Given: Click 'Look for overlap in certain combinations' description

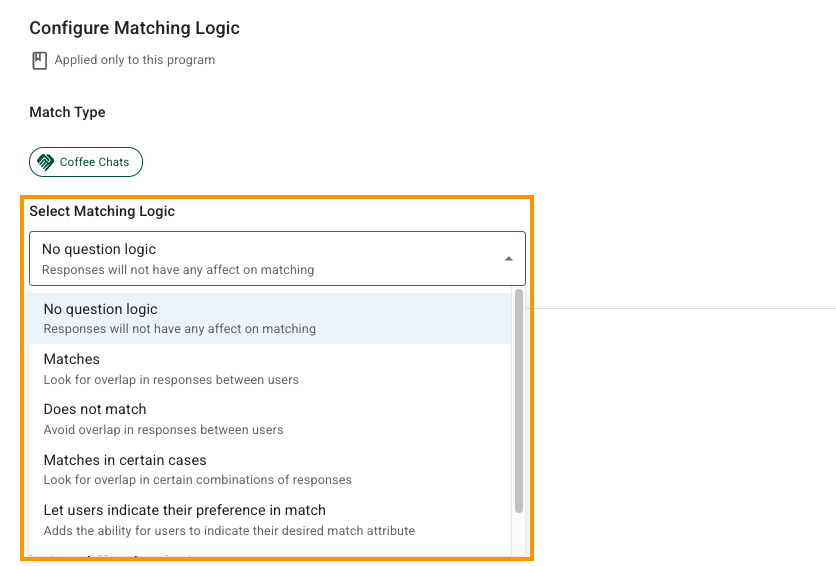Looking at the screenshot, I should point(198,480).
